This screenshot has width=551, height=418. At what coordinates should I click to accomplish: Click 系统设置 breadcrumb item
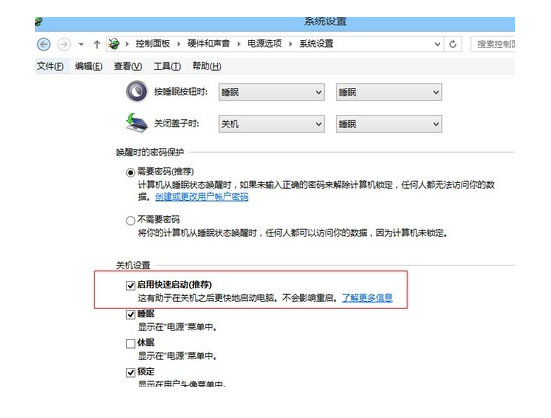316,44
